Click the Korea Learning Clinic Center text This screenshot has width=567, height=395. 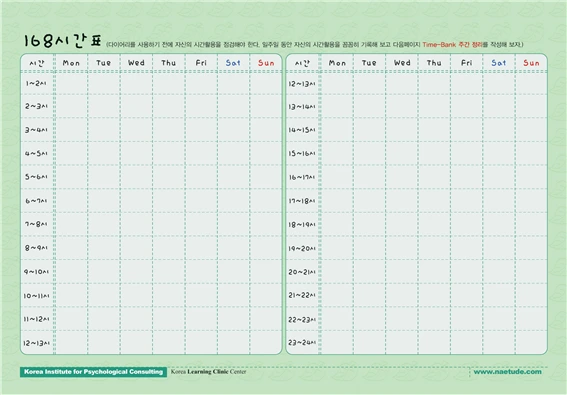pos(208,371)
